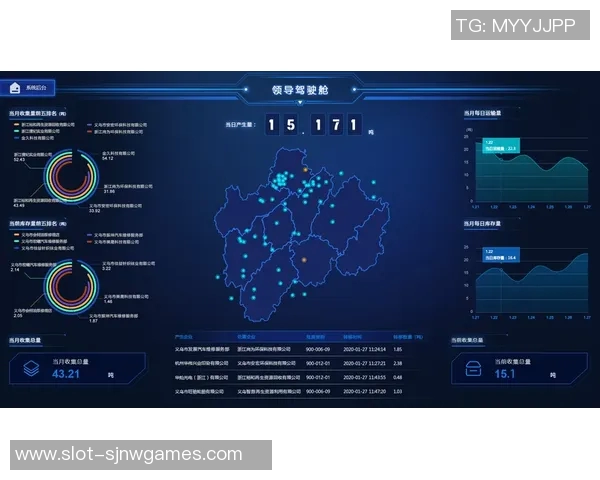Viewport: 600px width, 480px height.
Task: Click the 当月收集总量 43.21 summary card
Action: point(78,369)
